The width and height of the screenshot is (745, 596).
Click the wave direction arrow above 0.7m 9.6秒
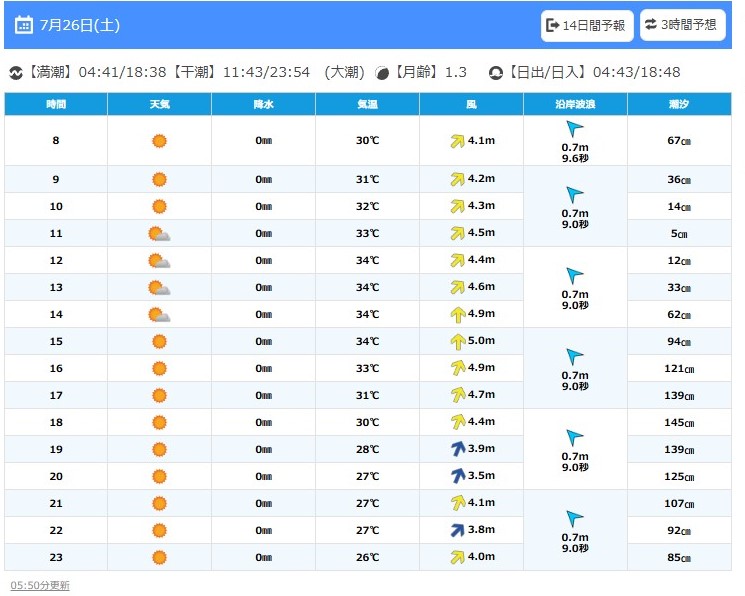pyautogui.click(x=574, y=129)
